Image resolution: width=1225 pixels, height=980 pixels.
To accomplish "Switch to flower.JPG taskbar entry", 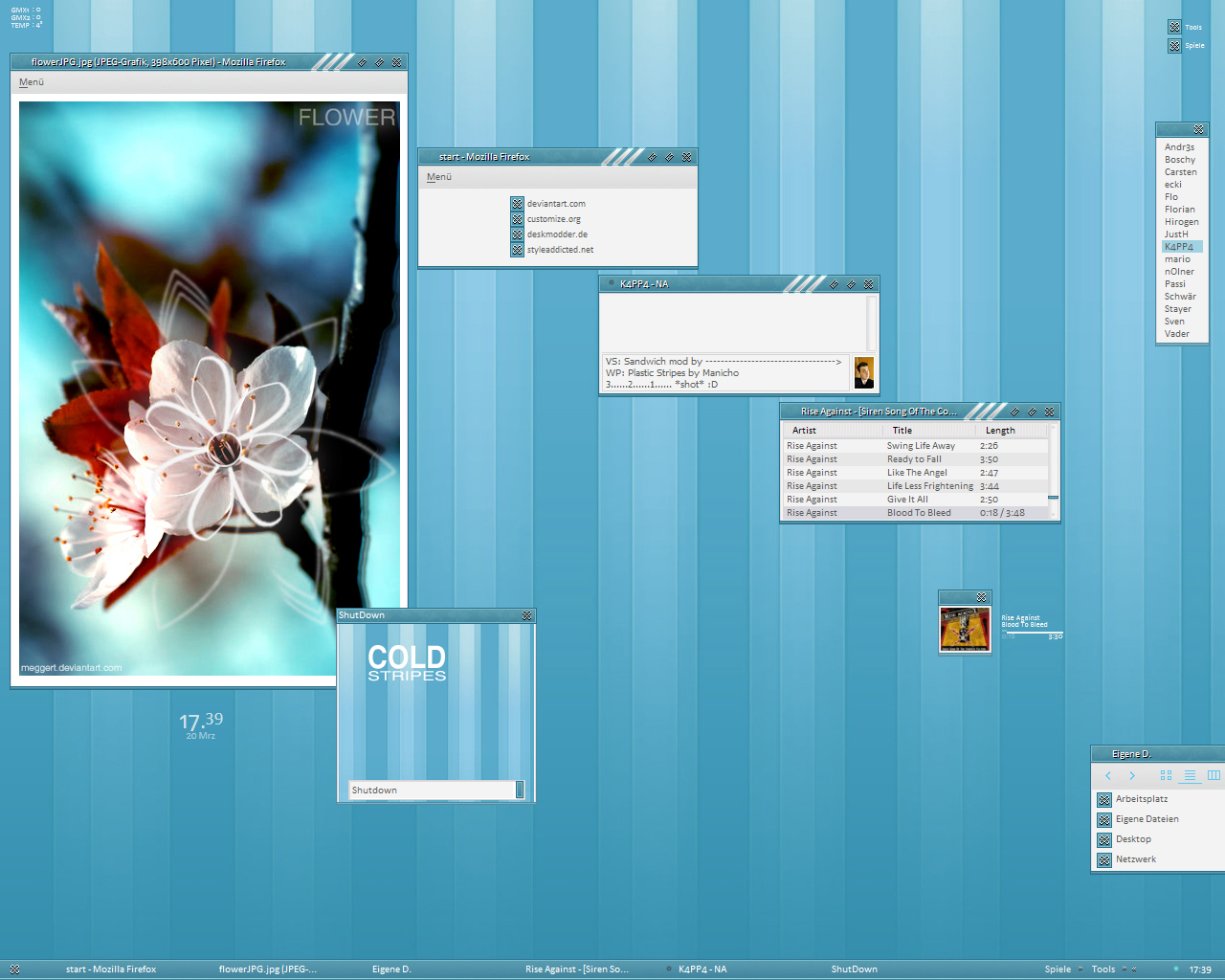I will coord(268,969).
